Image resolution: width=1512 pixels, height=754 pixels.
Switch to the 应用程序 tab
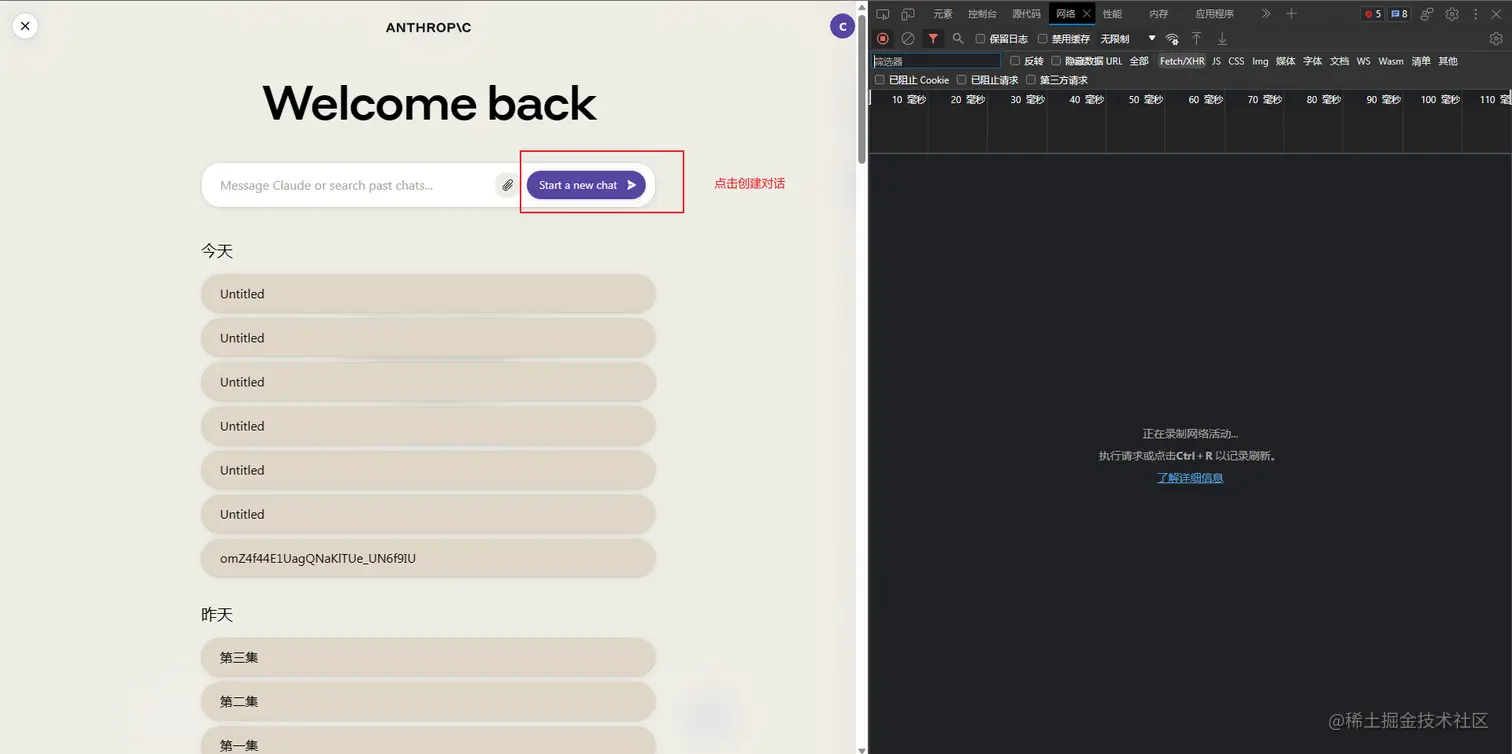(x=1214, y=14)
